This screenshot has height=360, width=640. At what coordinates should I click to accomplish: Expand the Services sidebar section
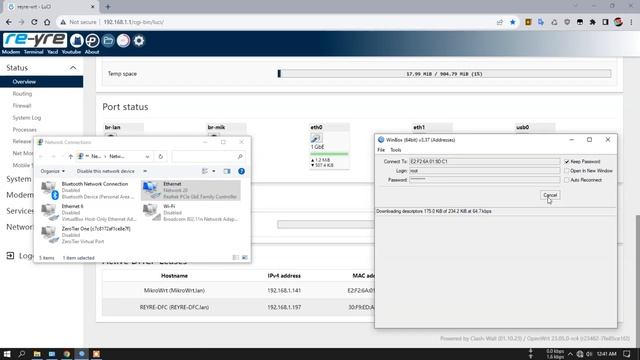(20, 211)
